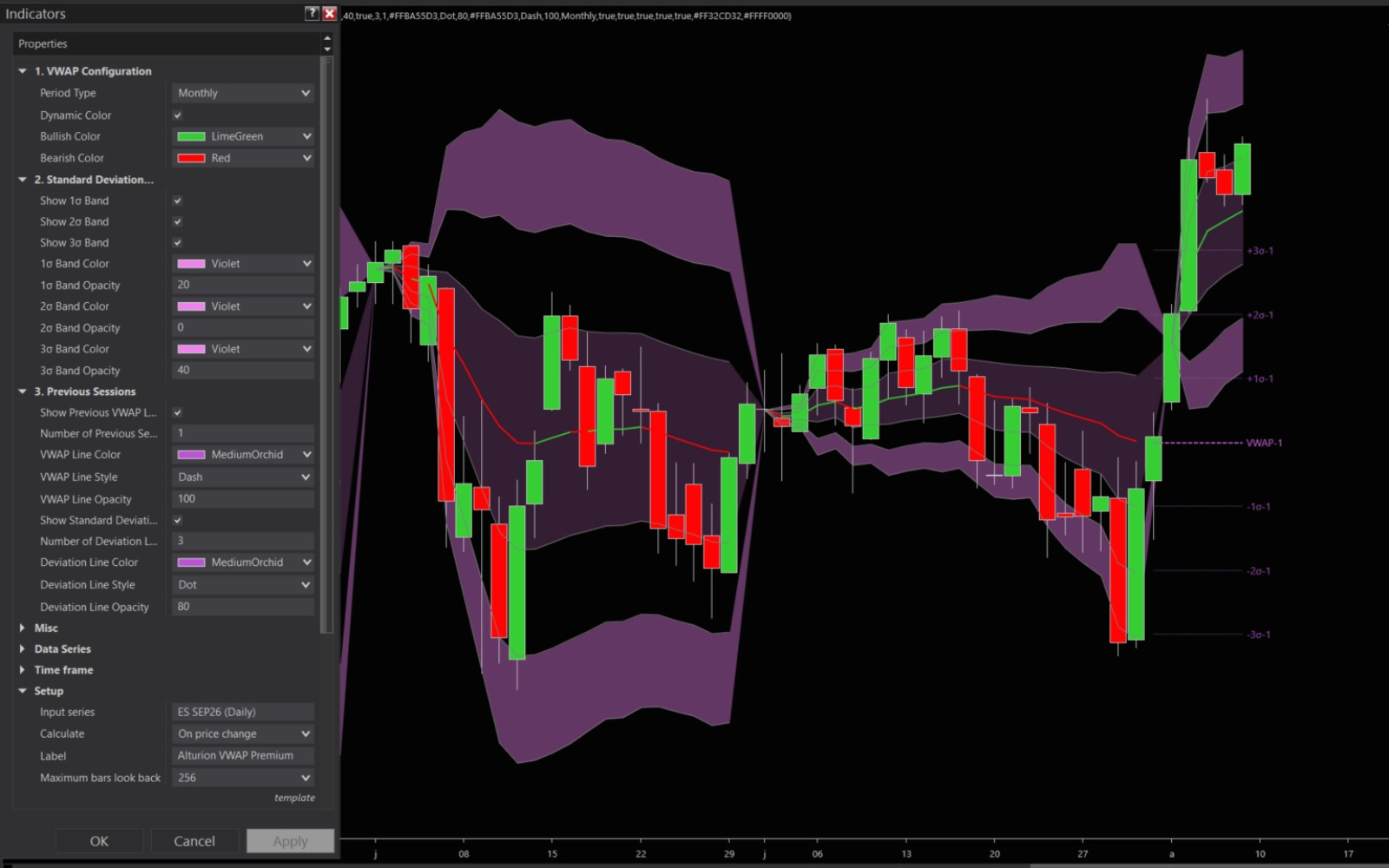
Task: Collapse the VWAP Configuration section
Action: [x=23, y=71]
